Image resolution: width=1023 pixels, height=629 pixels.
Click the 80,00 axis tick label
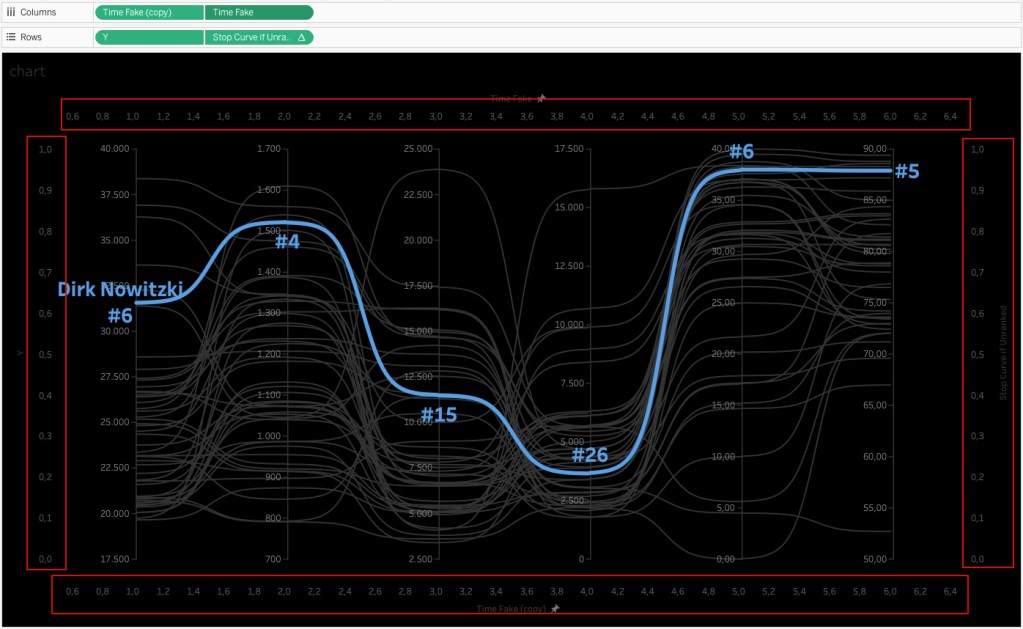pyautogui.click(x=875, y=251)
